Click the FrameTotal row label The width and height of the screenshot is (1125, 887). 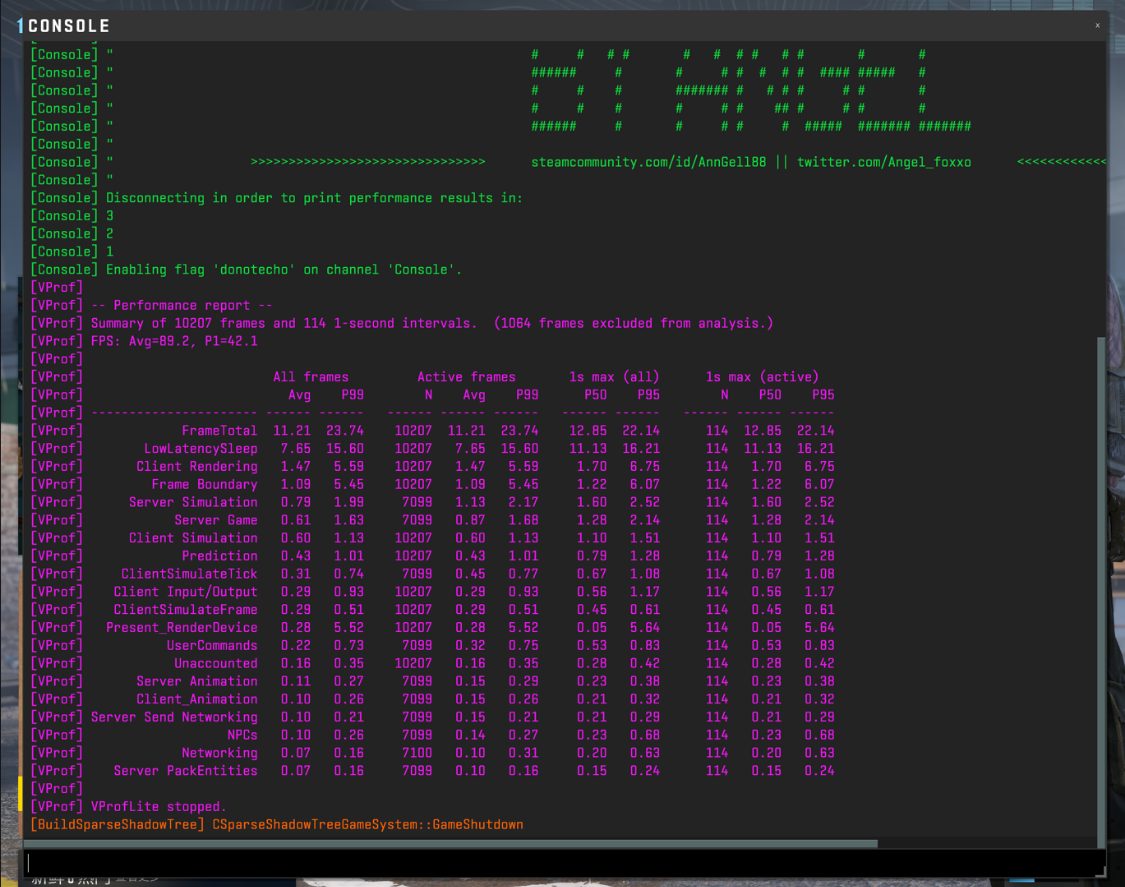click(x=219, y=431)
